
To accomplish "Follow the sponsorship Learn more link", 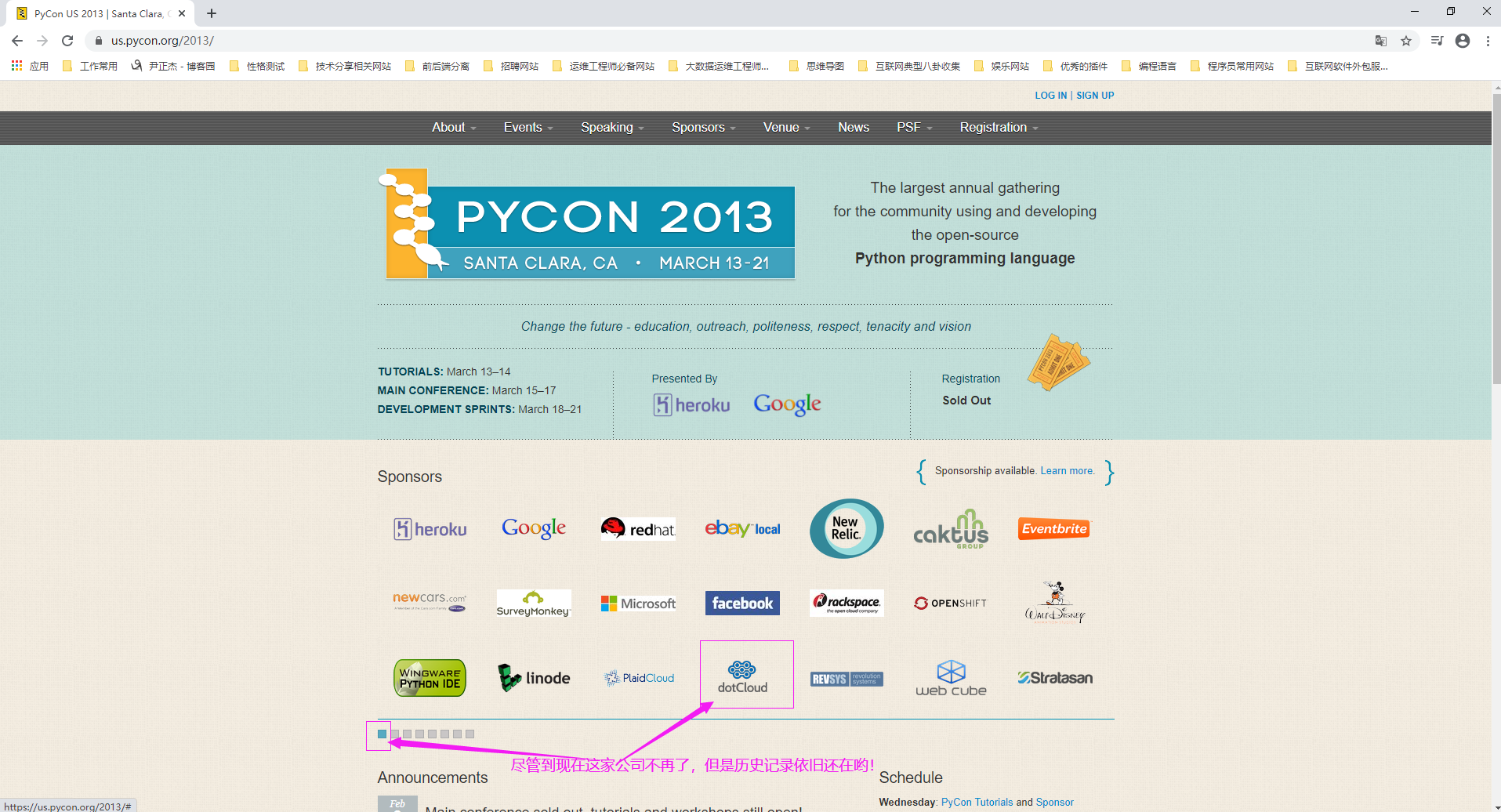I will tap(1067, 471).
